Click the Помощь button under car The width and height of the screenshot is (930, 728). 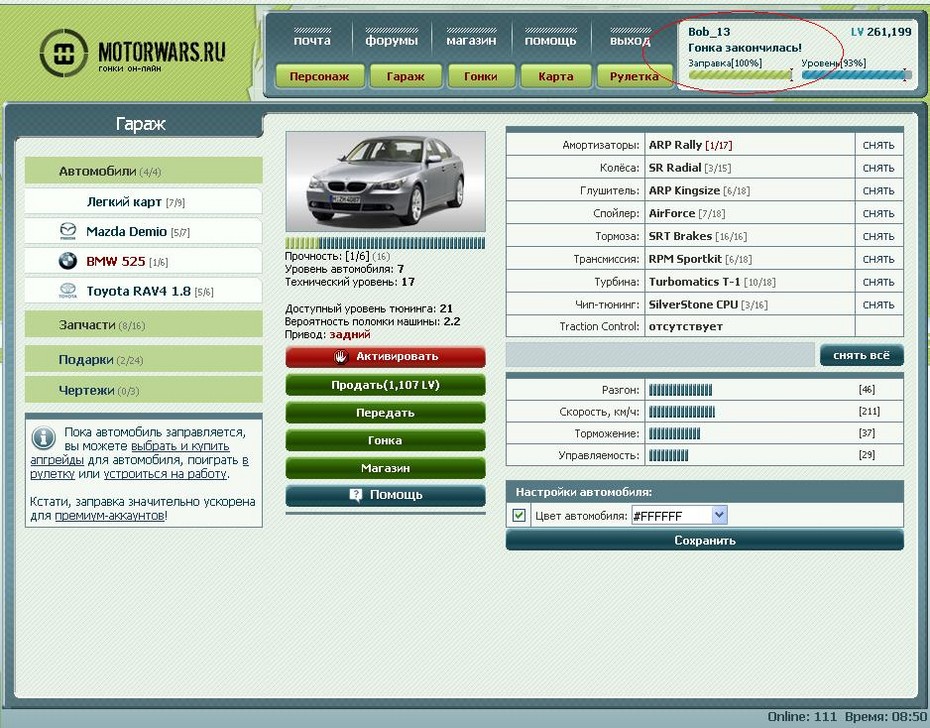pos(386,495)
